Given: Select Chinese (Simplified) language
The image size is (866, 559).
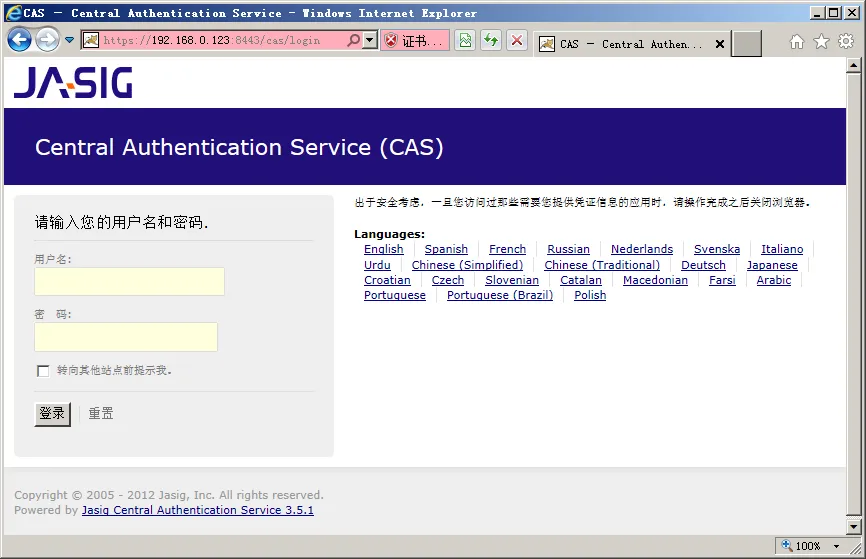Looking at the screenshot, I should click(x=467, y=265).
